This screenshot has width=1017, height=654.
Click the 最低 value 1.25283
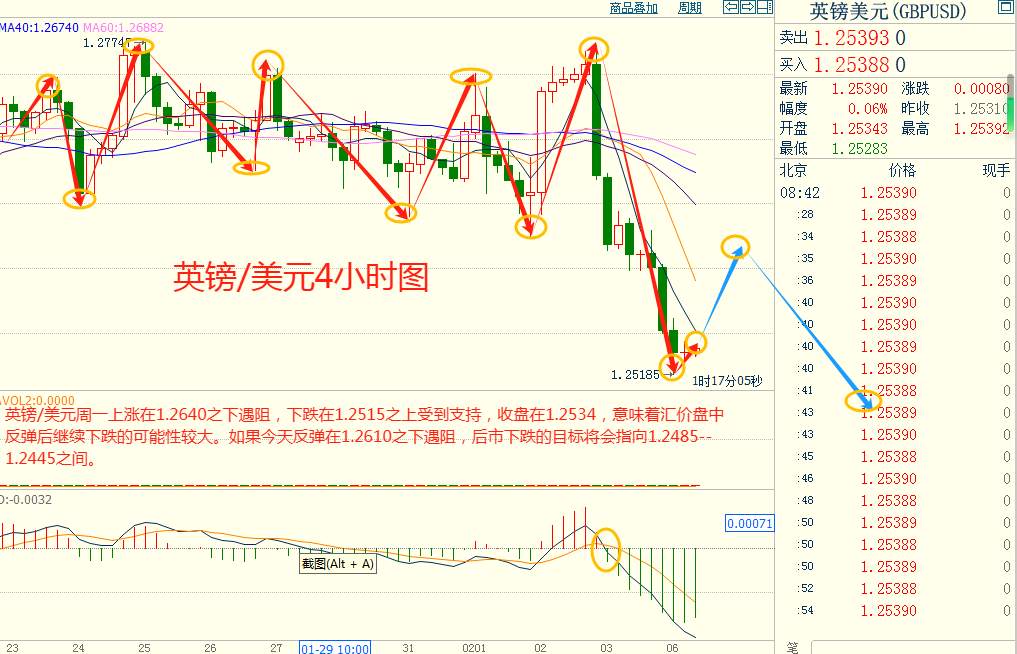(859, 149)
